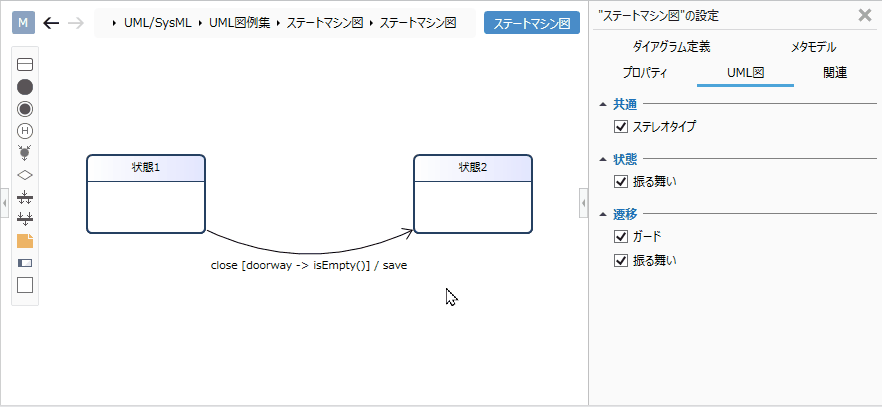Click the blue M model icon
This screenshot has width=882, height=407.
(24, 23)
